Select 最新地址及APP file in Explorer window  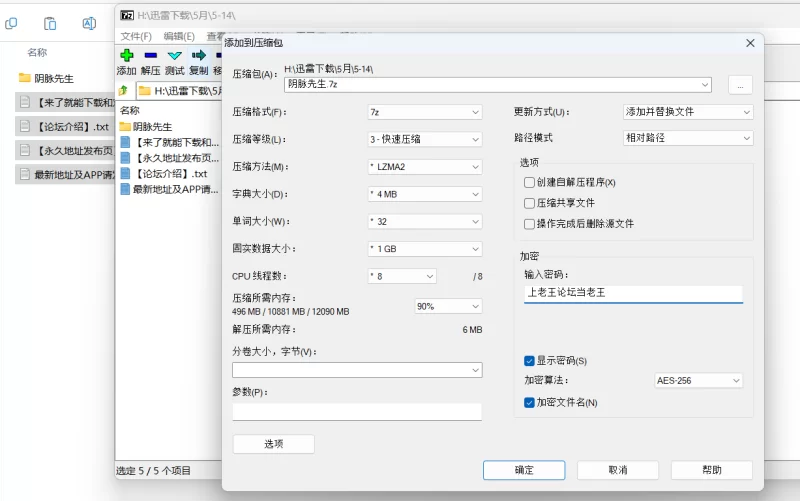point(64,174)
